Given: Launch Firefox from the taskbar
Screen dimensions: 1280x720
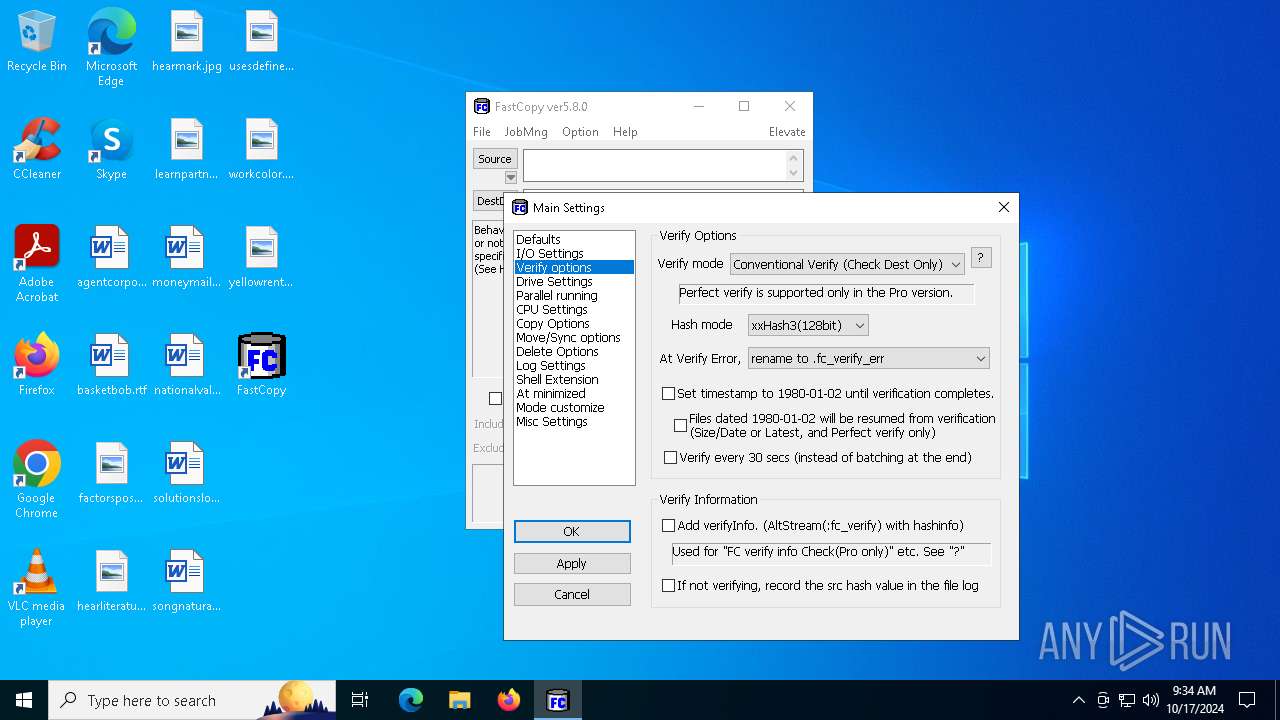Looking at the screenshot, I should (509, 700).
